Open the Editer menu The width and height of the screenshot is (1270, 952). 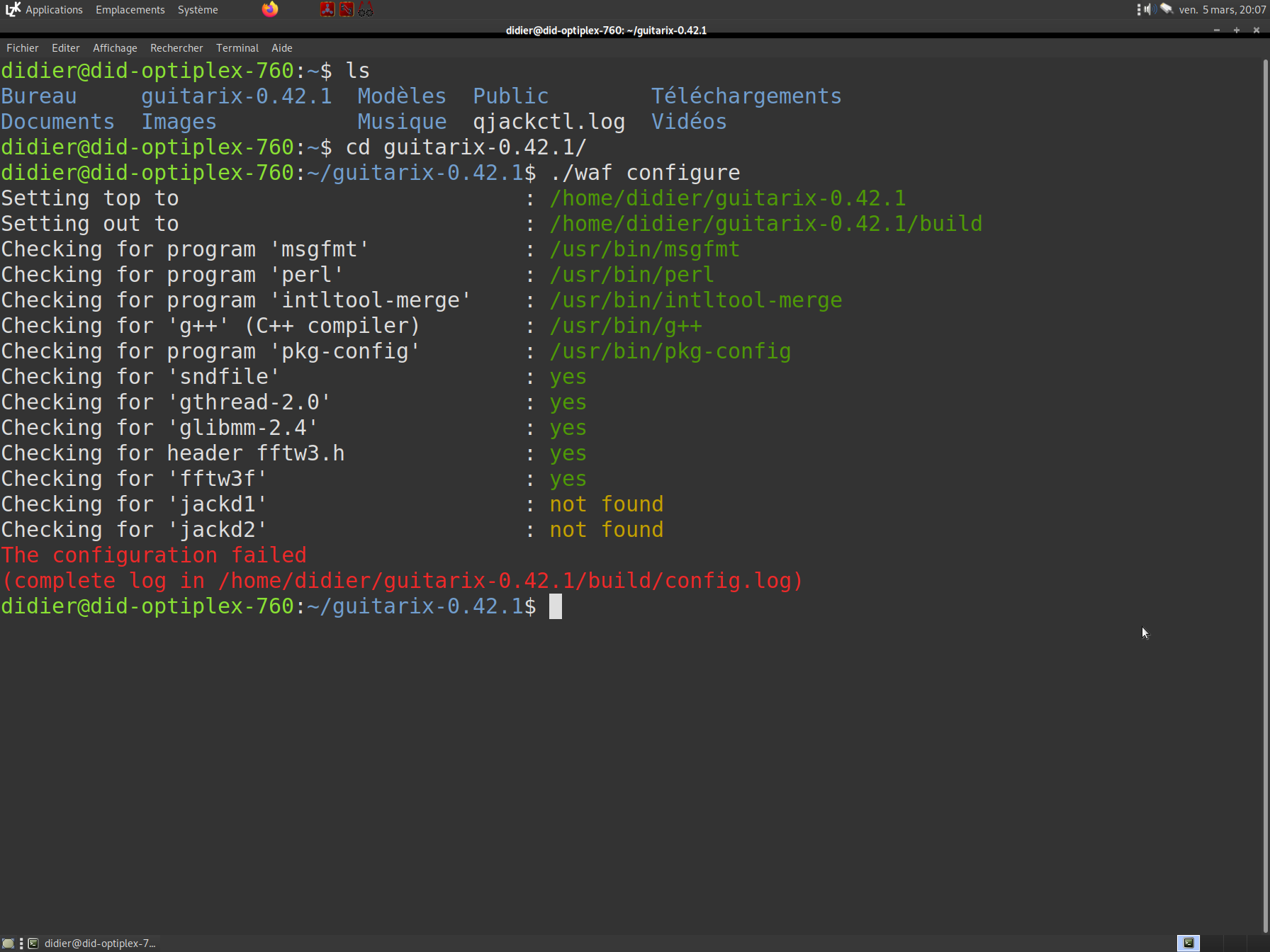click(65, 48)
